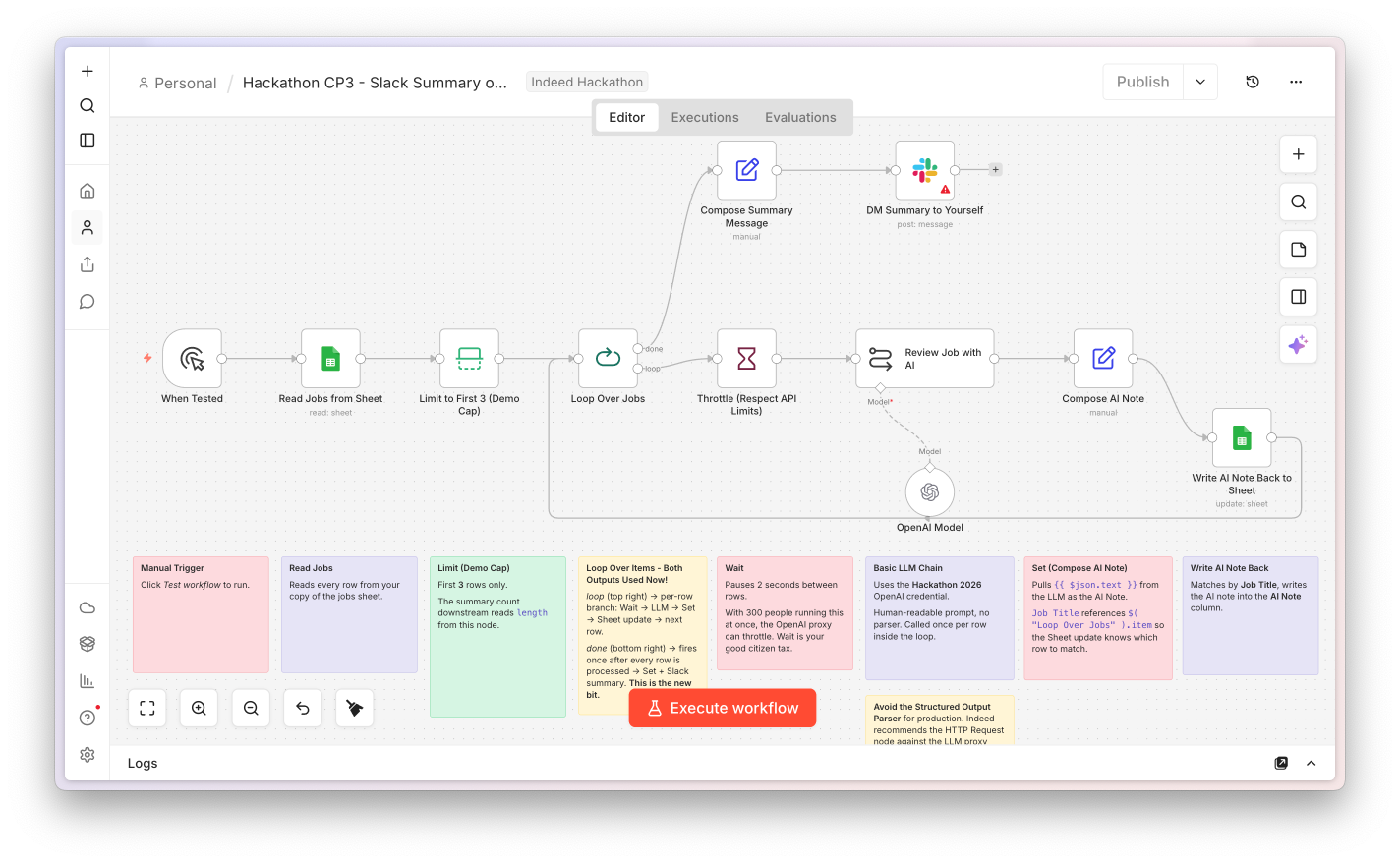Select the Write AI Note Back sticky note
The height and width of the screenshot is (863, 1400).
[1250, 616]
